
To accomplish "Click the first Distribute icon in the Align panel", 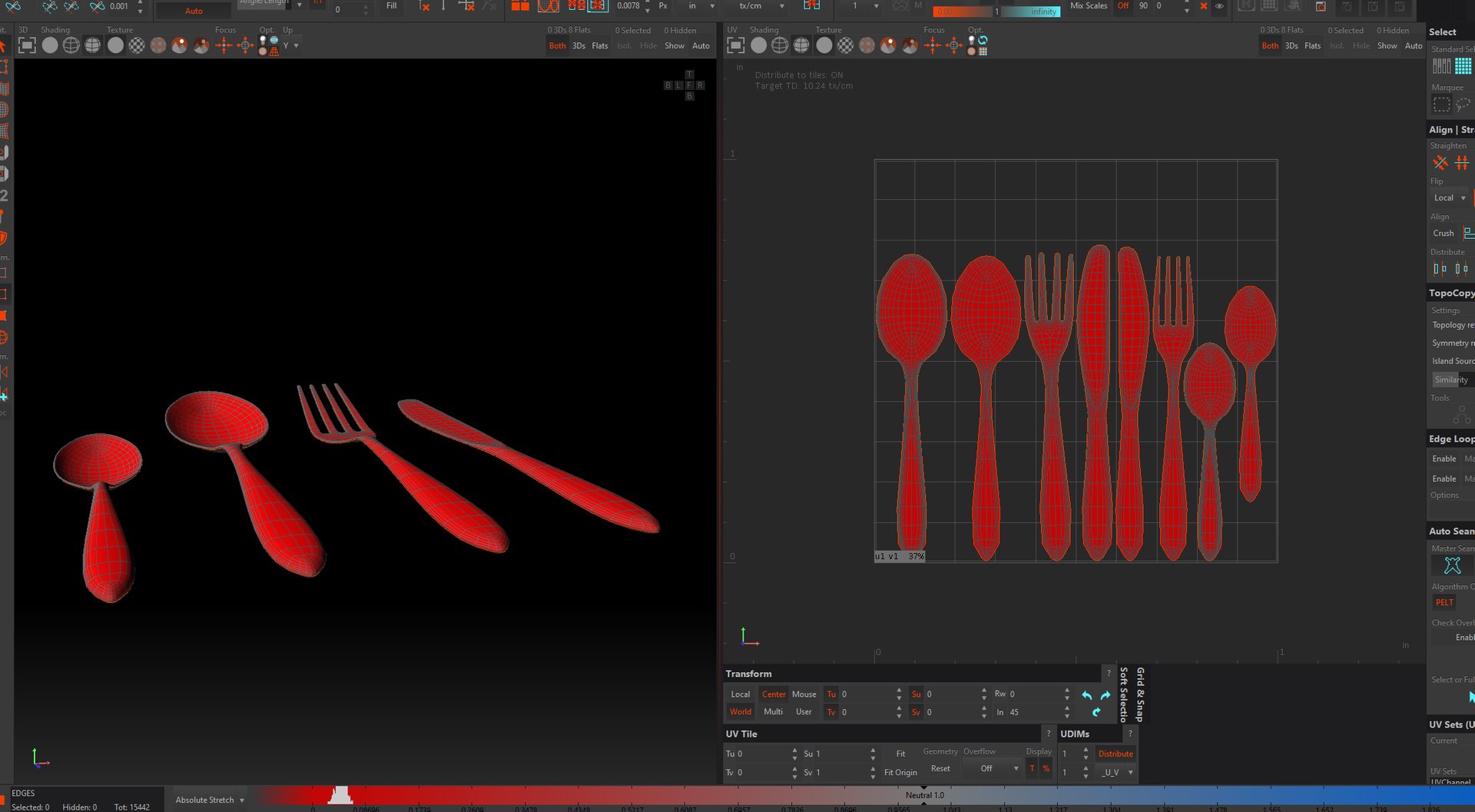I will point(1440,269).
